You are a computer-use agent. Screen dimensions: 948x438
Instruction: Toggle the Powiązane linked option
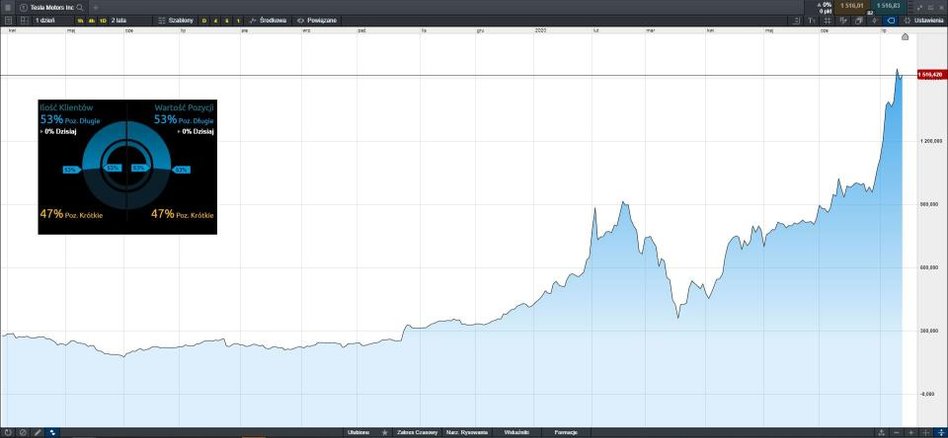coord(317,19)
